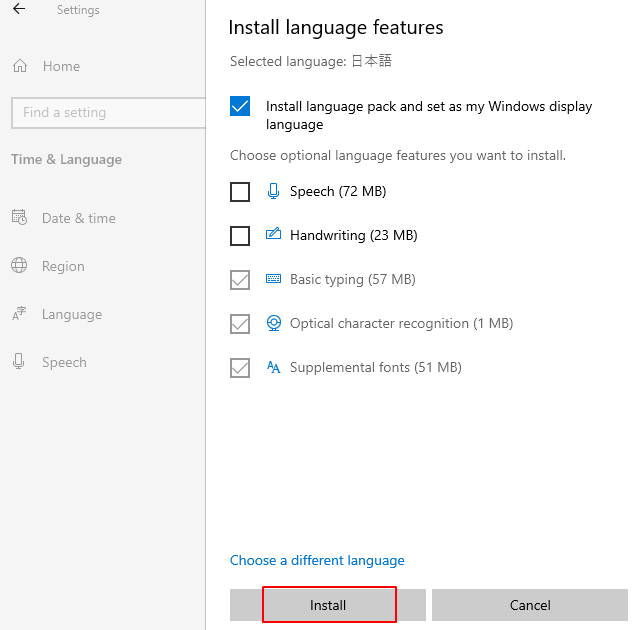
Task: Uncheck Install language pack as display language
Action: pos(240,106)
